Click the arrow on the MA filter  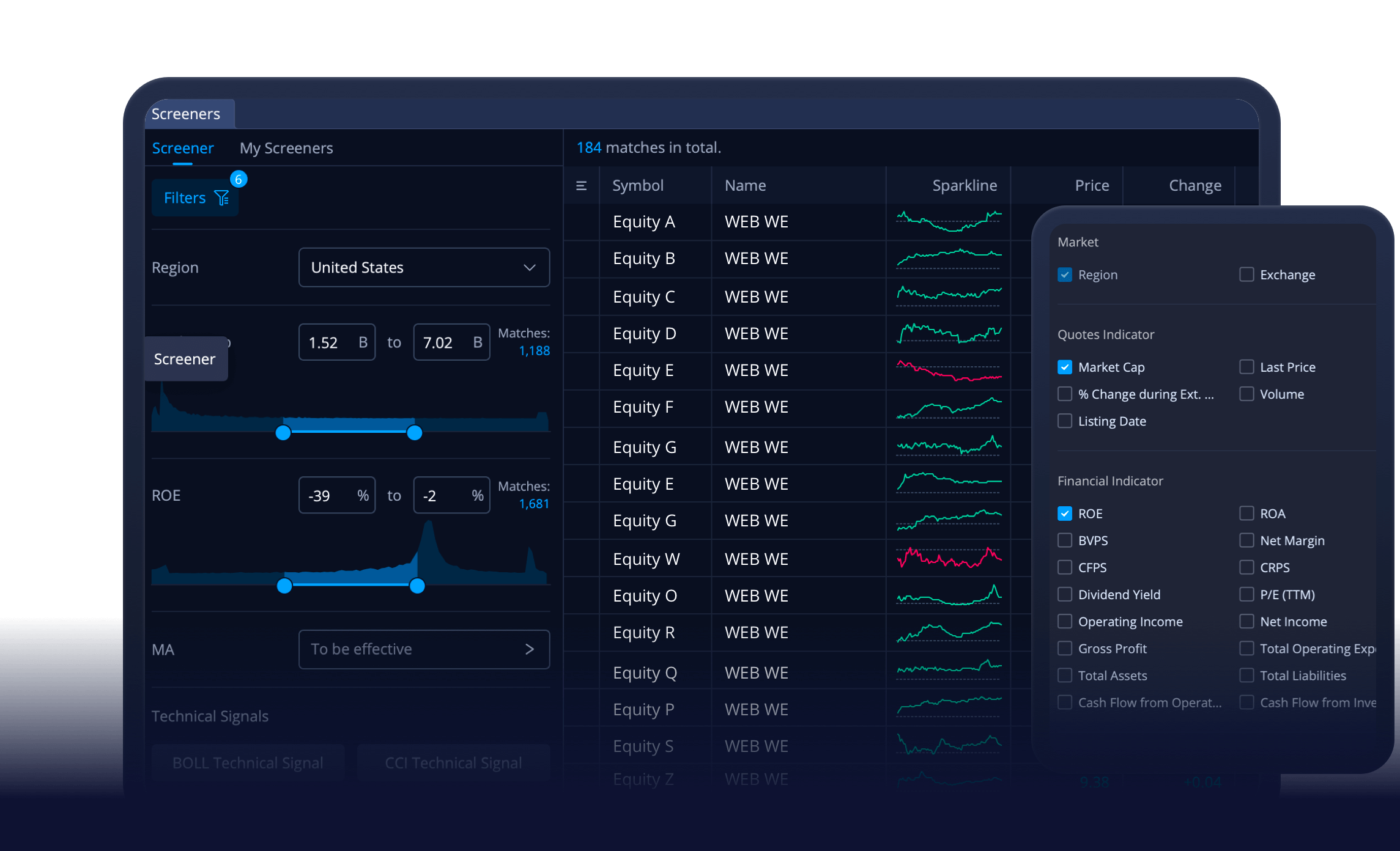(x=530, y=649)
